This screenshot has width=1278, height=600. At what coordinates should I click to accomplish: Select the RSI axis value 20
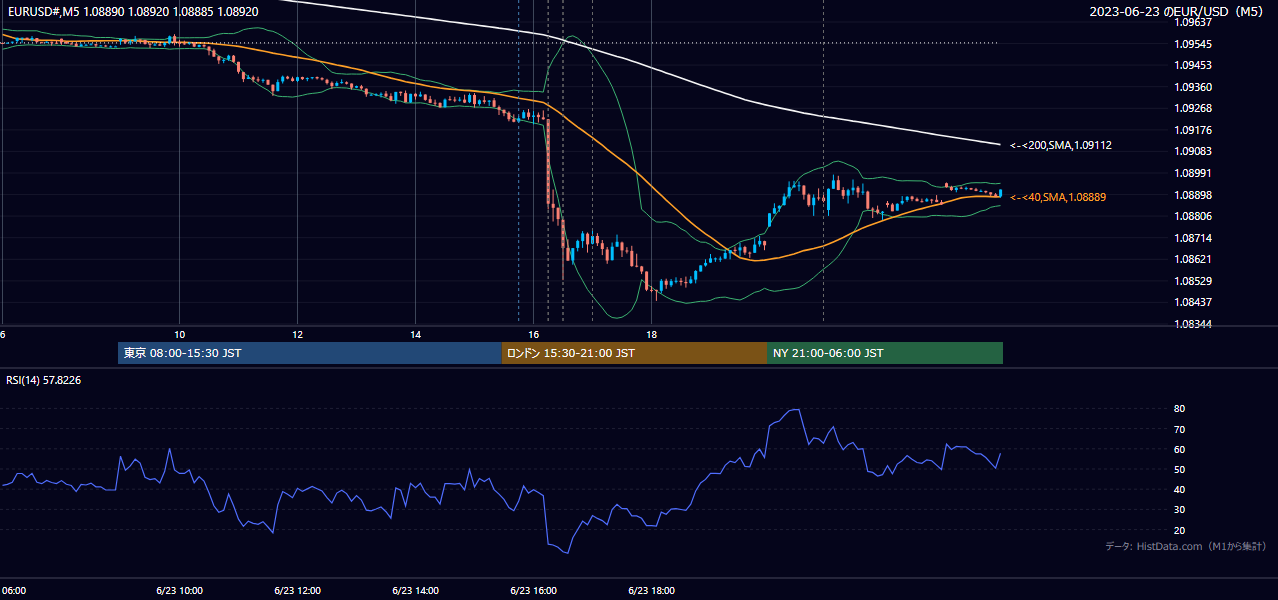1180,530
